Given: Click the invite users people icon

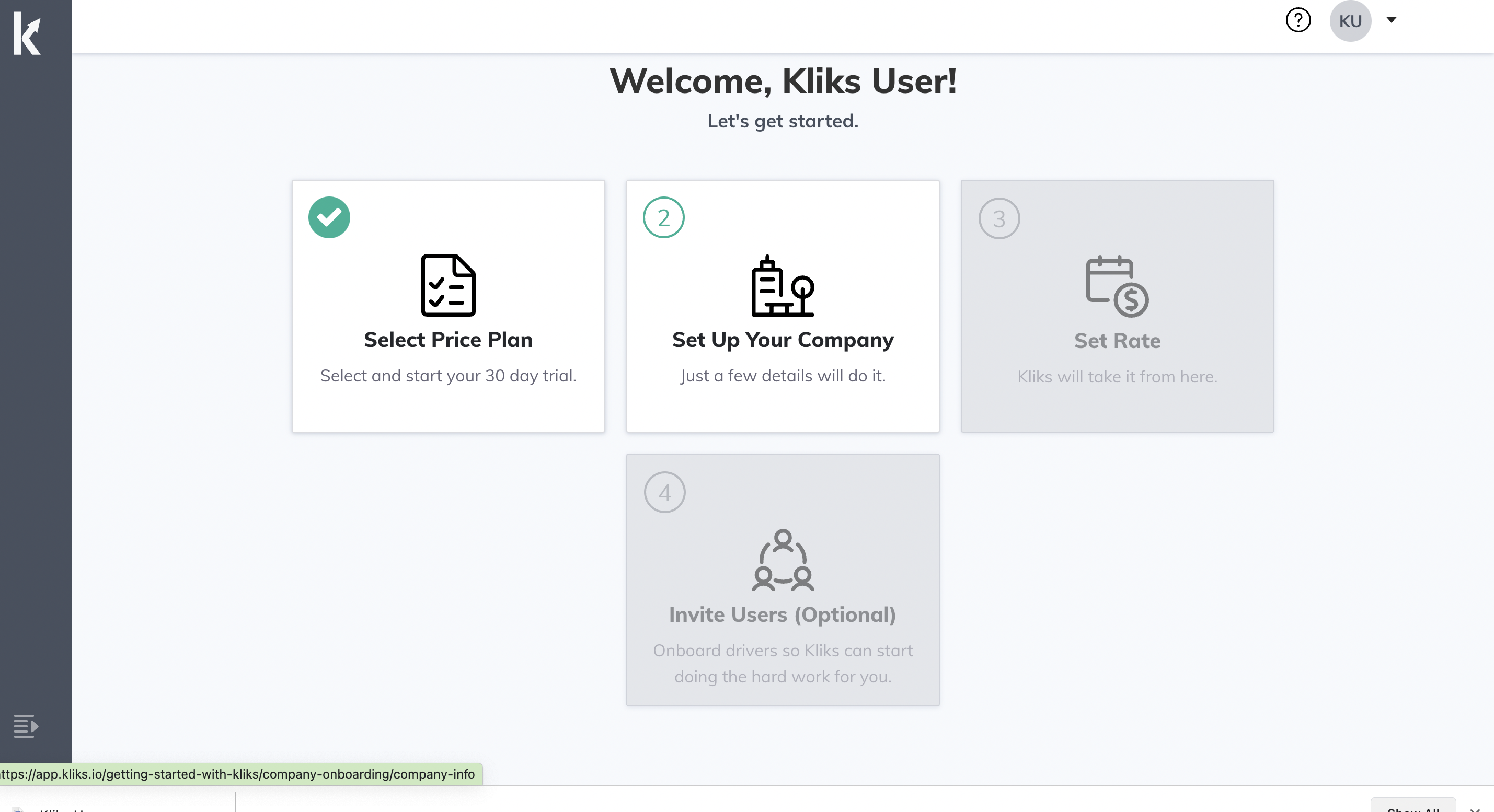Looking at the screenshot, I should 783,561.
